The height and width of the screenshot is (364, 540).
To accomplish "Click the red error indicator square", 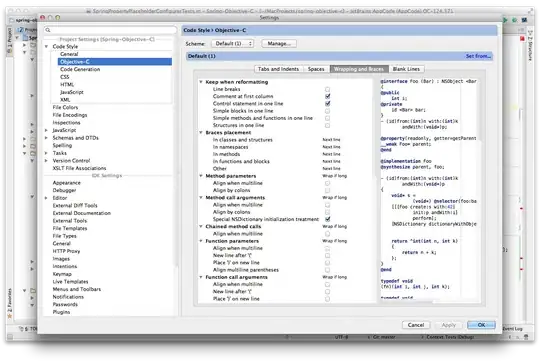I will (x=522, y=39).
